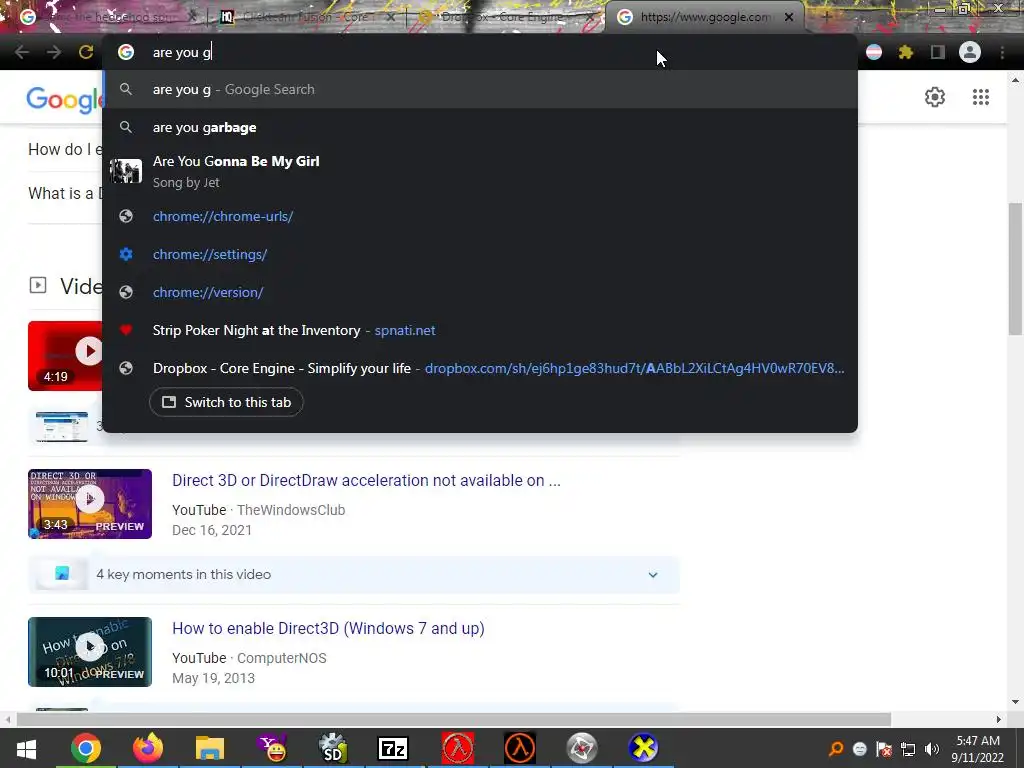Switch to the first hedgehog search tab
Image resolution: width=1024 pixels, height=768 pixels.
[104, 17]
